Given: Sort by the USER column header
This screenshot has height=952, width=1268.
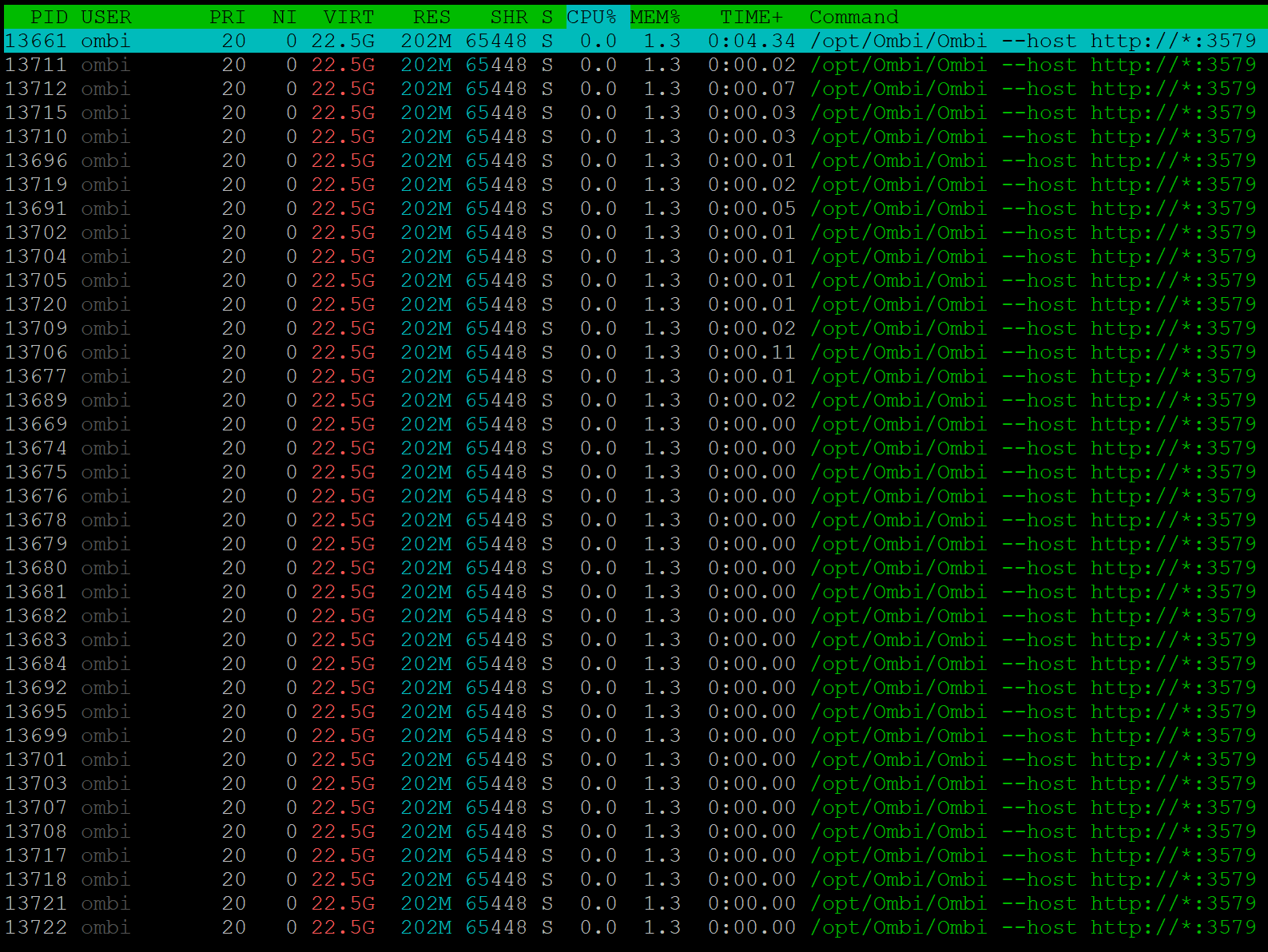Looking at the screenshot, I should [x=106, y=17].
